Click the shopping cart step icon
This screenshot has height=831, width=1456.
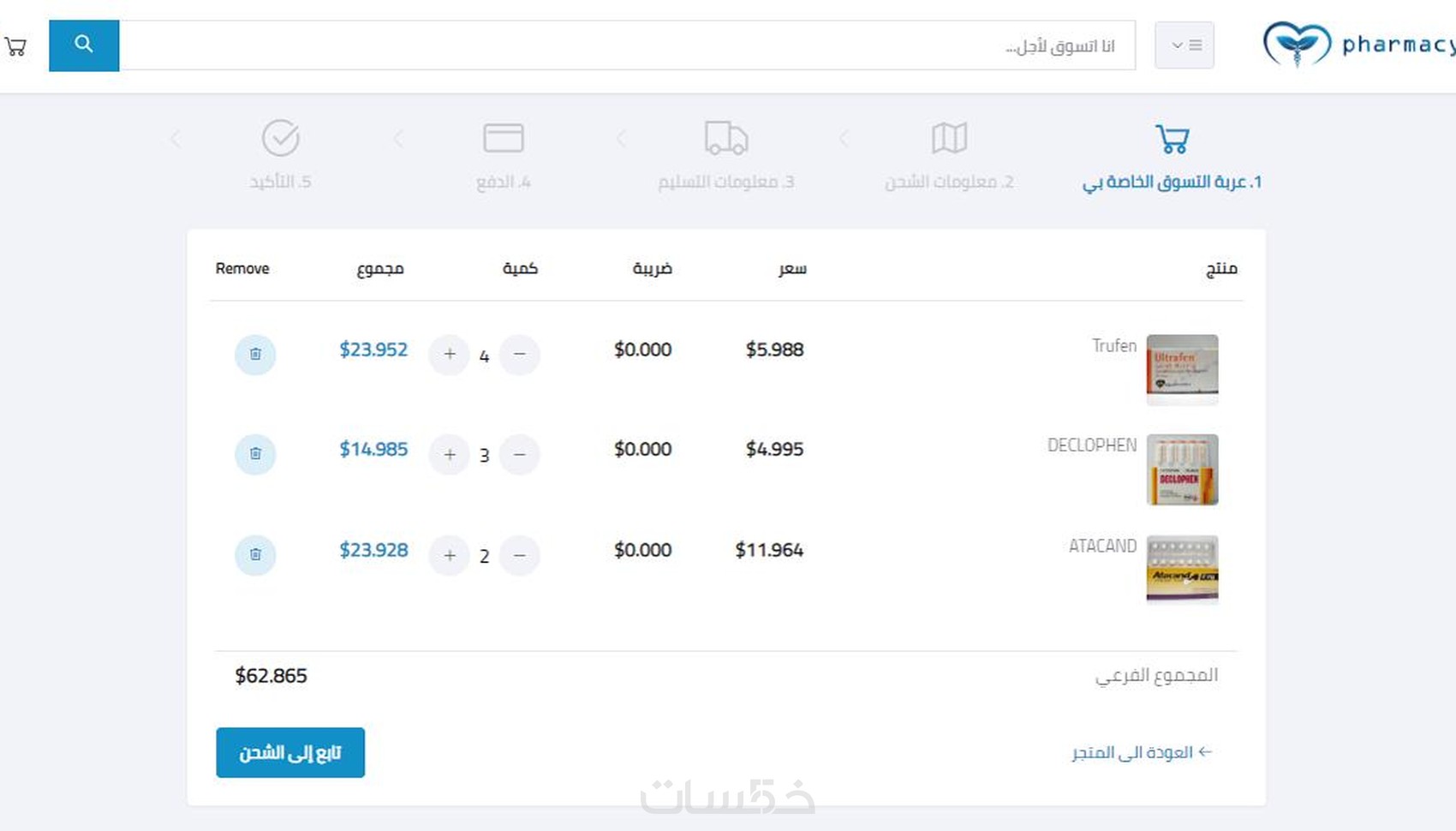(1172, 139)
